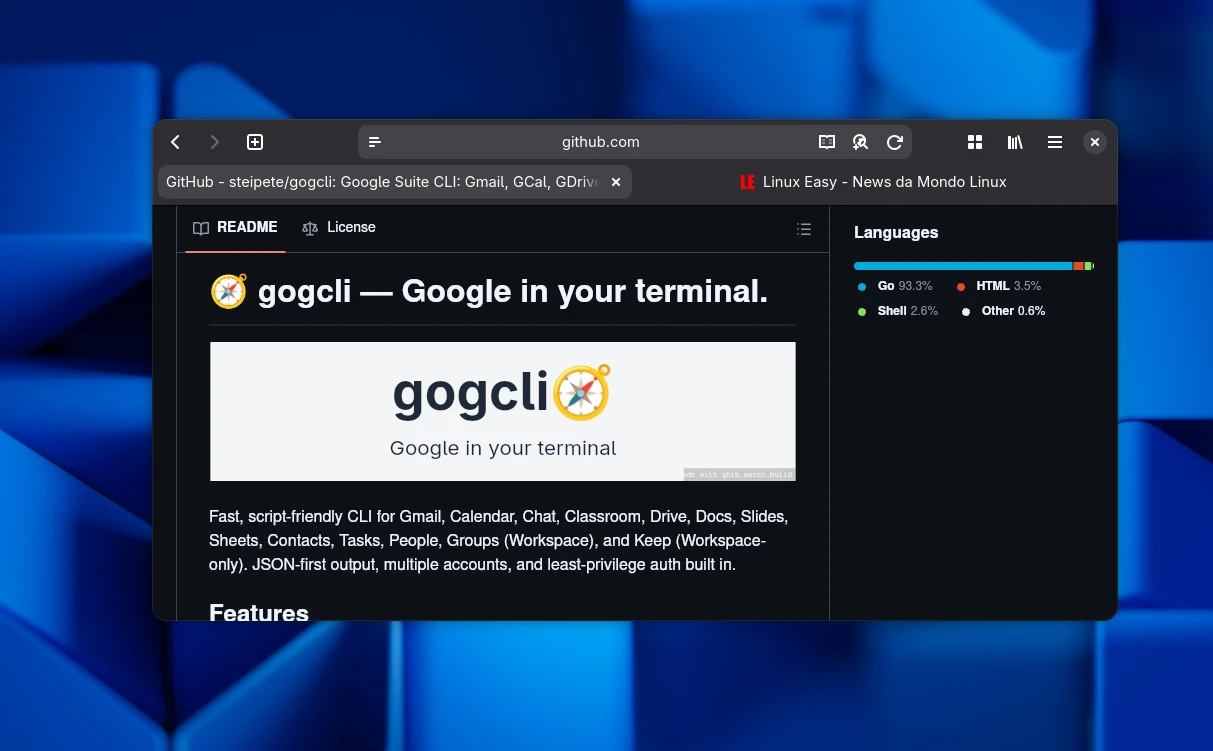Show the tab overview grid

point(975,142)
